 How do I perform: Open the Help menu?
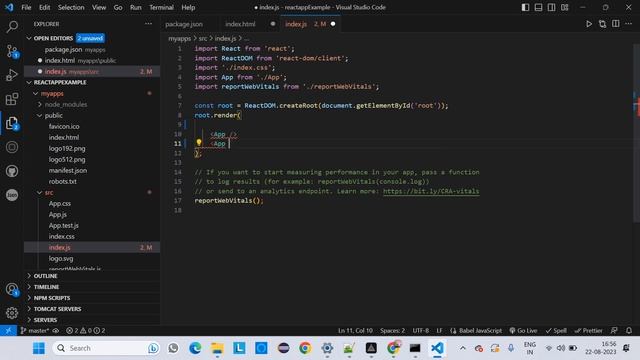(188, 7)
